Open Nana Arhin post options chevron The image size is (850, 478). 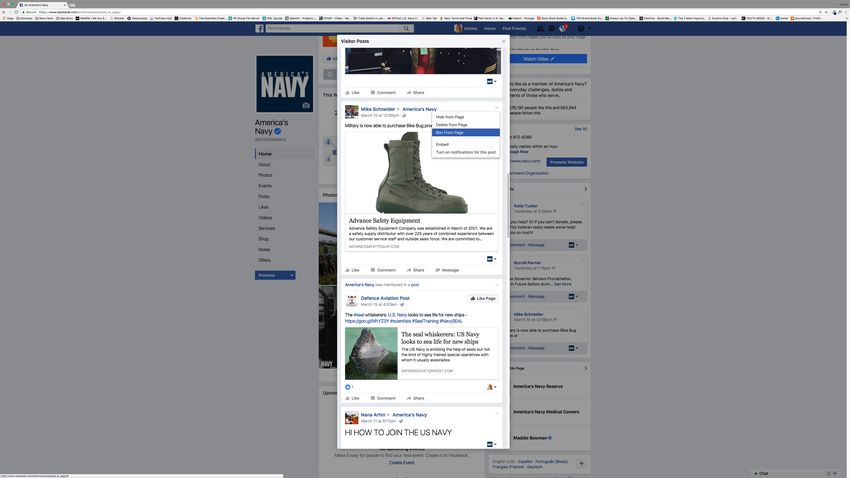(497, 414)
